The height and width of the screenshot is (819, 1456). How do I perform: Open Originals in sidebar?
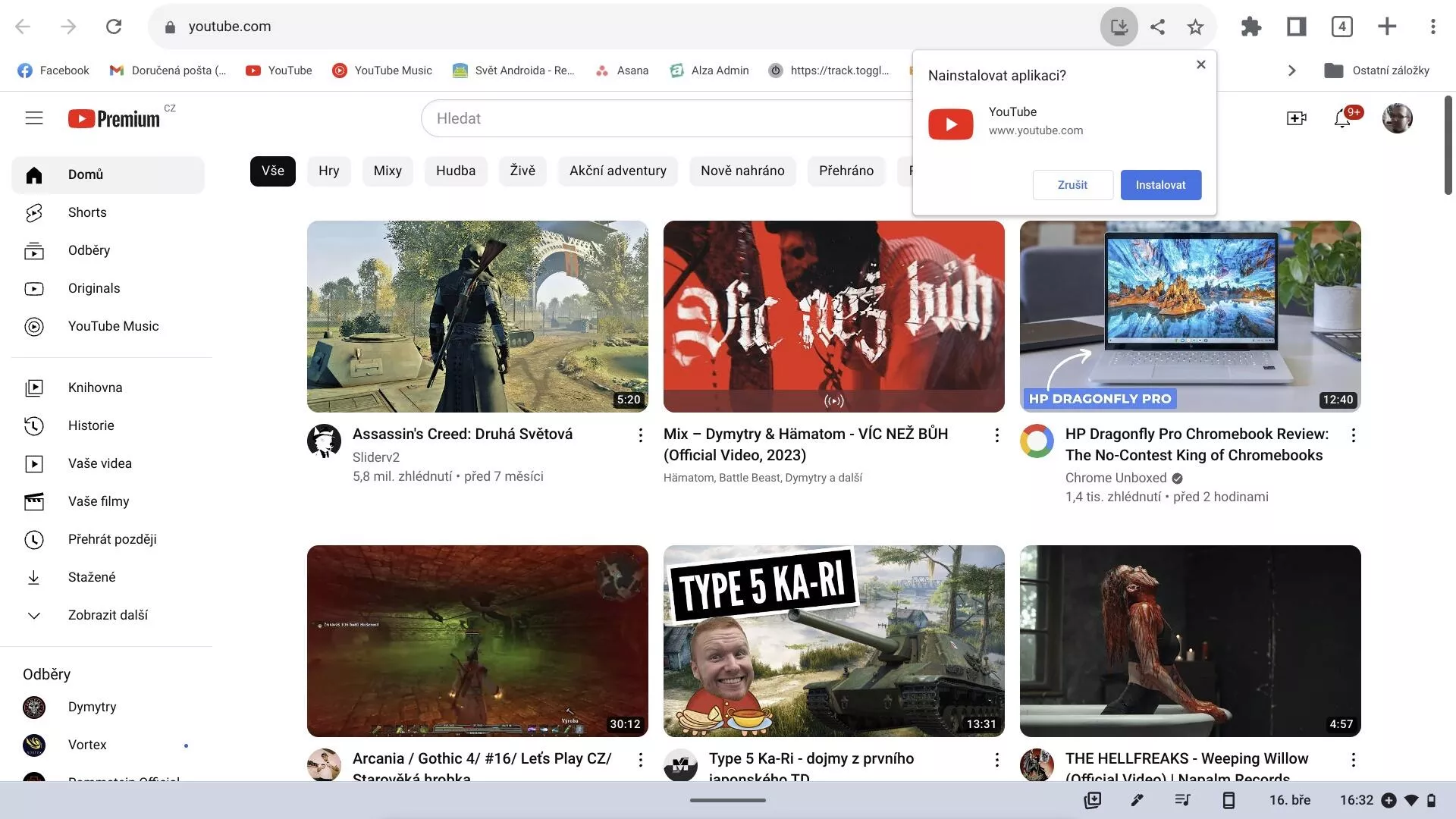tap(108, 289)
